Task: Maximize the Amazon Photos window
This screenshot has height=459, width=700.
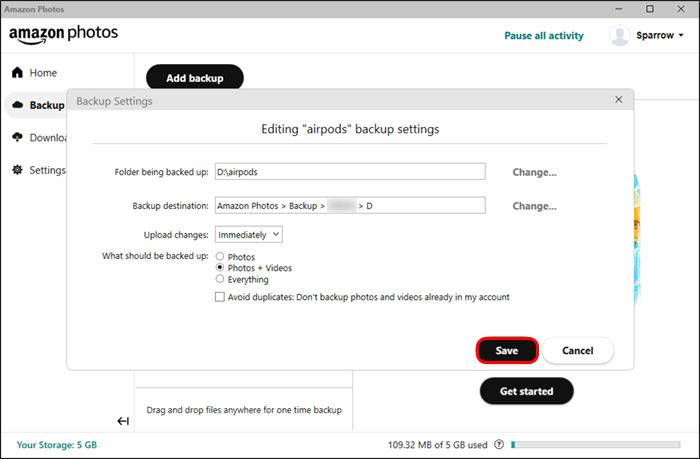Action: [650, 9]
